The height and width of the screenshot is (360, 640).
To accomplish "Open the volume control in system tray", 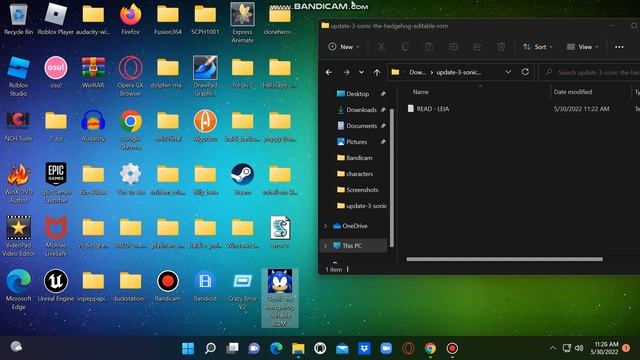I will tap(579, 348).
